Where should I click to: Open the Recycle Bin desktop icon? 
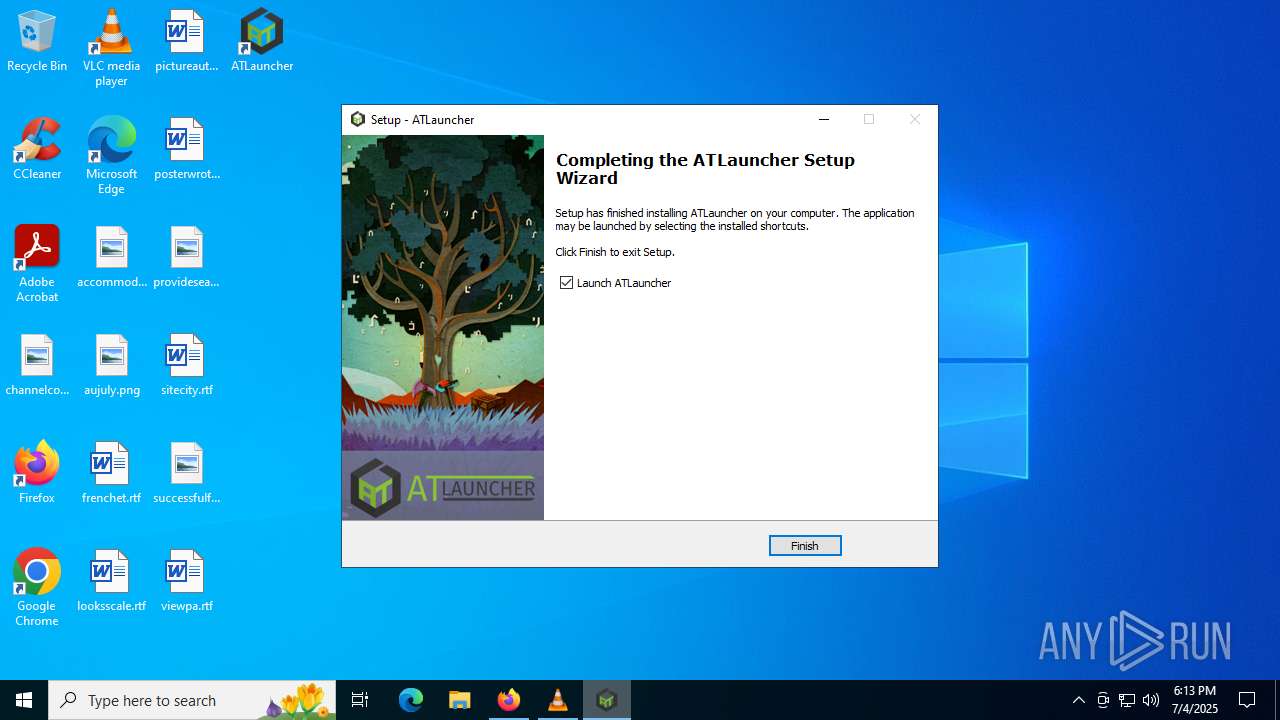37,42
